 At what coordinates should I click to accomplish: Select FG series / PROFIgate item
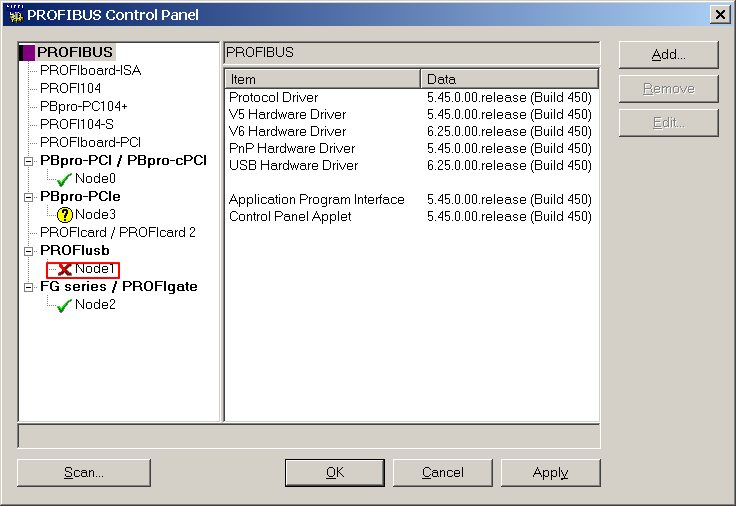pos(119,286)
